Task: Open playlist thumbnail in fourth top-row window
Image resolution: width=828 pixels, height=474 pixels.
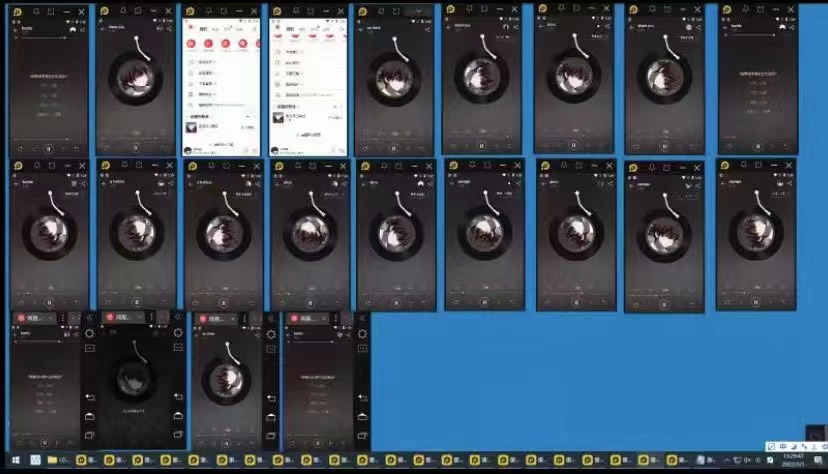Action: pos(278,118)
